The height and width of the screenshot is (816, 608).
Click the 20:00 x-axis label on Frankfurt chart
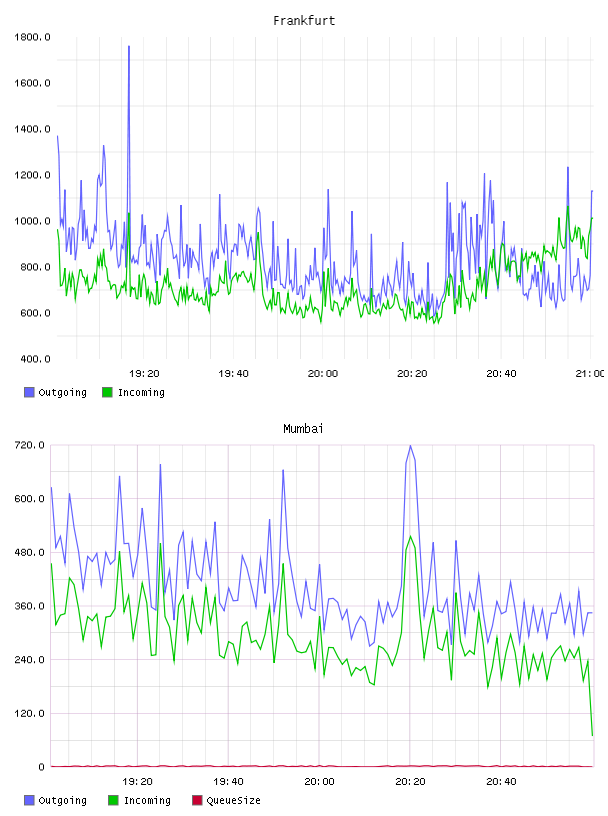323,374
